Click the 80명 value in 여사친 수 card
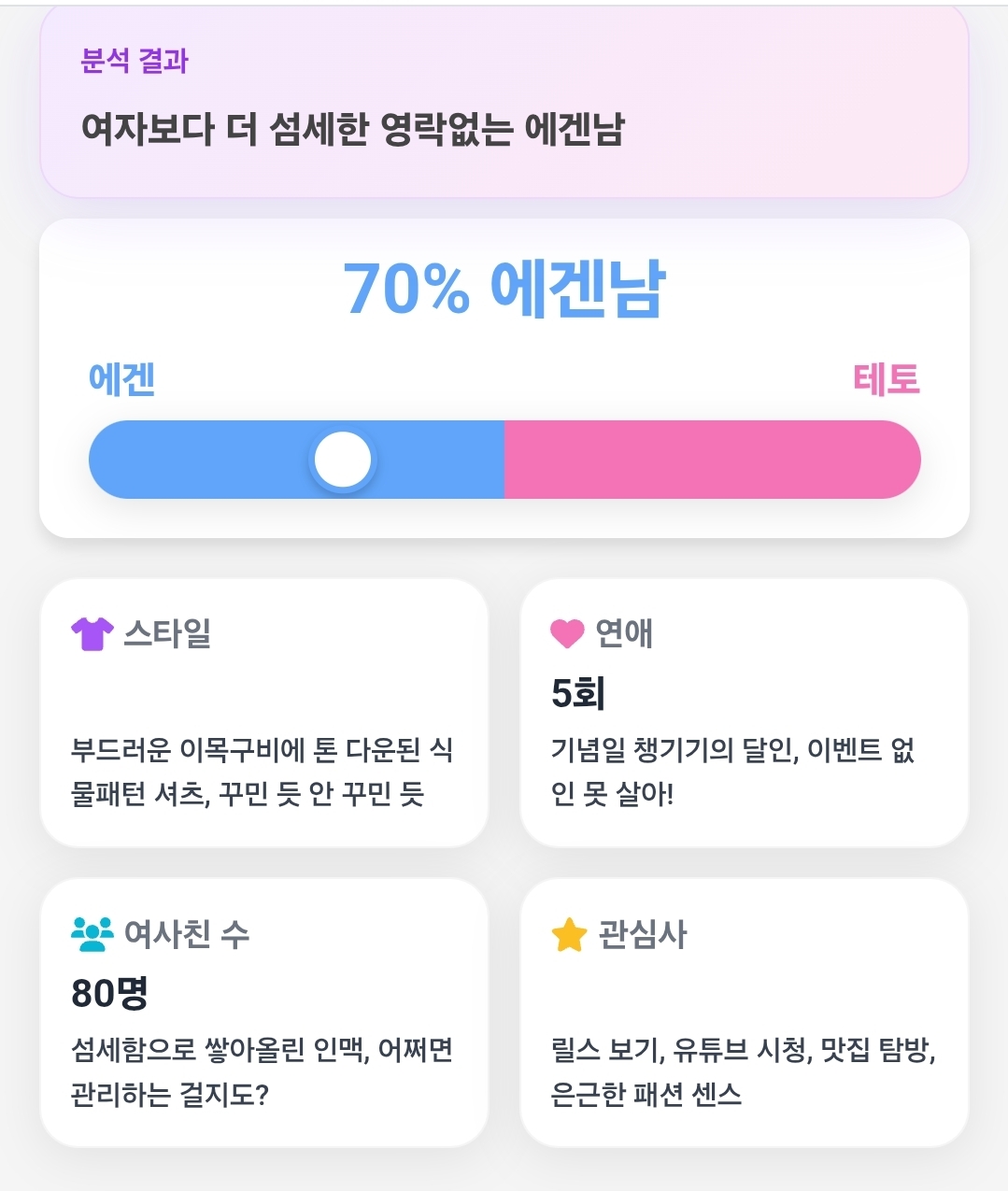This screenshot has height=1191, width=1008. click(109, 993)
